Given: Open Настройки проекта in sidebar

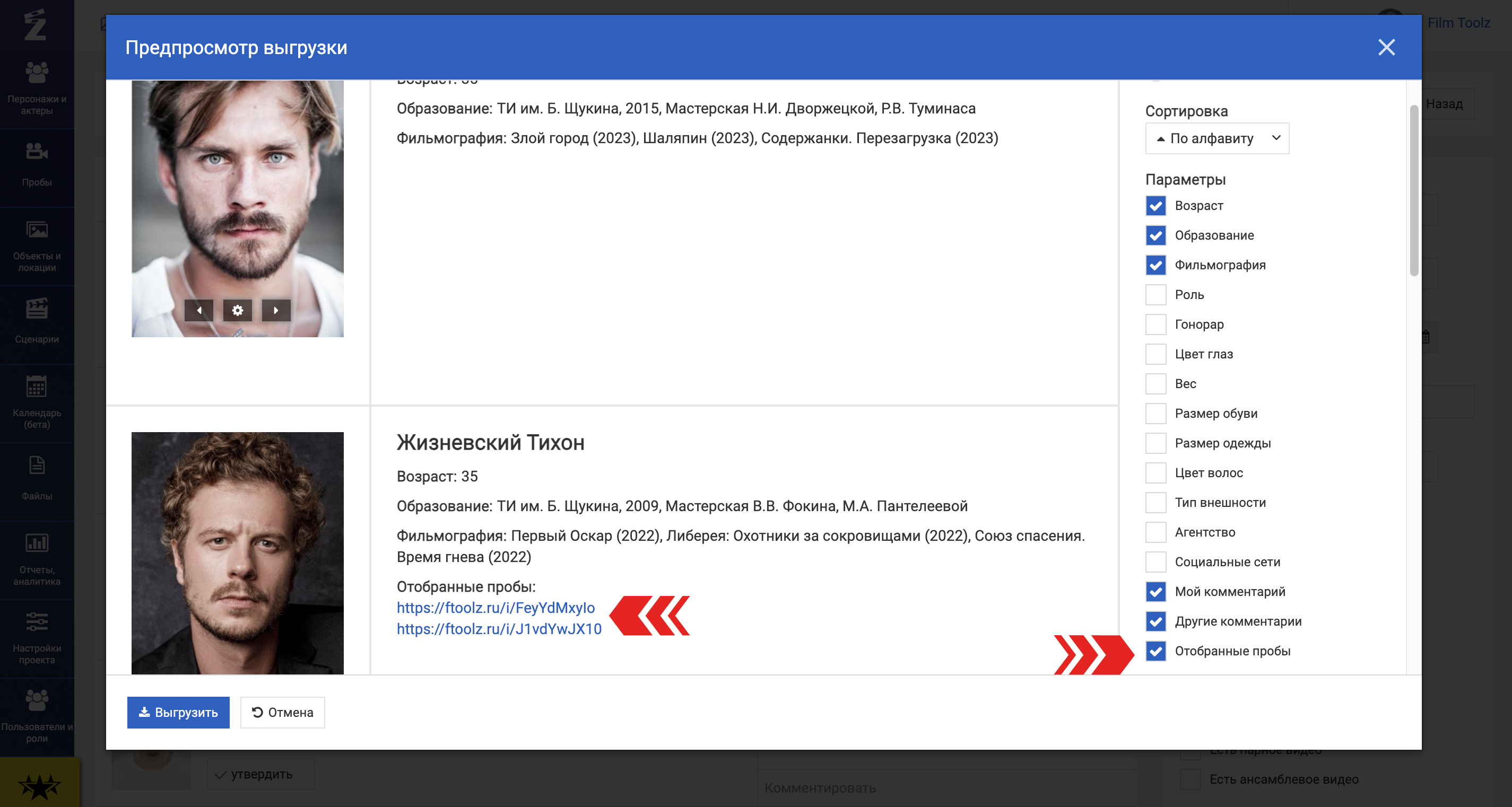Looking at the screenshot, I should tap(37, 637).
